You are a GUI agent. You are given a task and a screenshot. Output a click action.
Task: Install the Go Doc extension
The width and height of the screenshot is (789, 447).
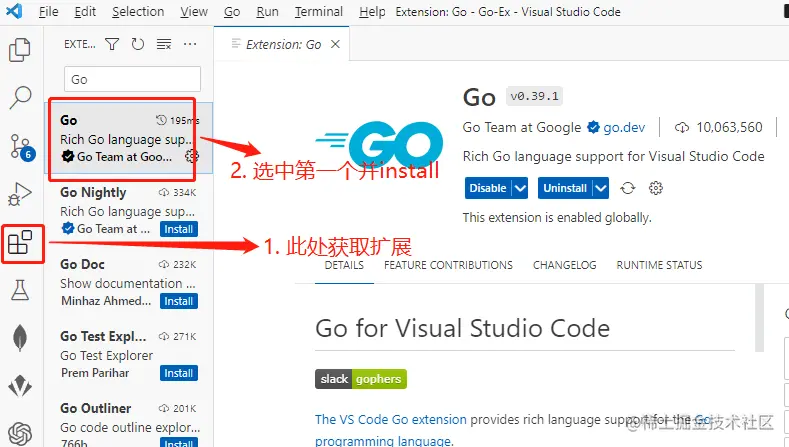(x=179, y=301)
